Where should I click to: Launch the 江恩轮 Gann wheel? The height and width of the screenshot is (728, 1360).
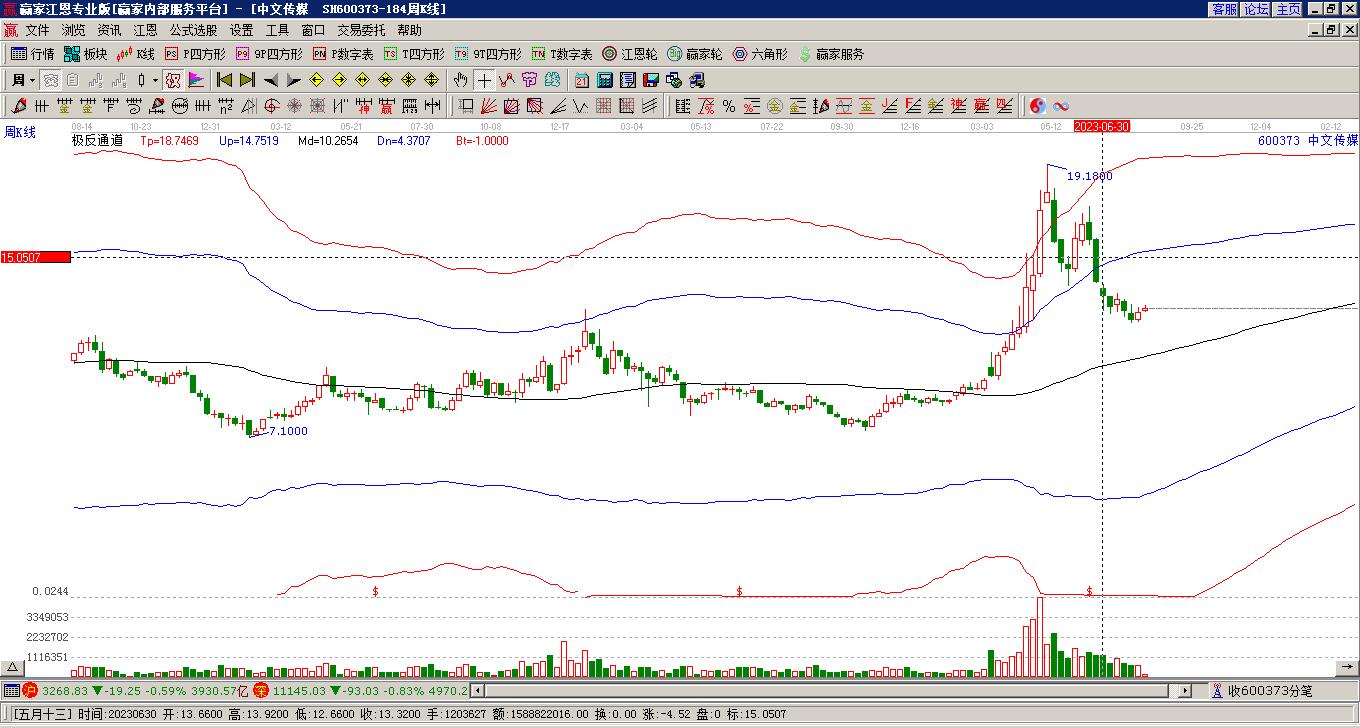click(x=630, y=54)
